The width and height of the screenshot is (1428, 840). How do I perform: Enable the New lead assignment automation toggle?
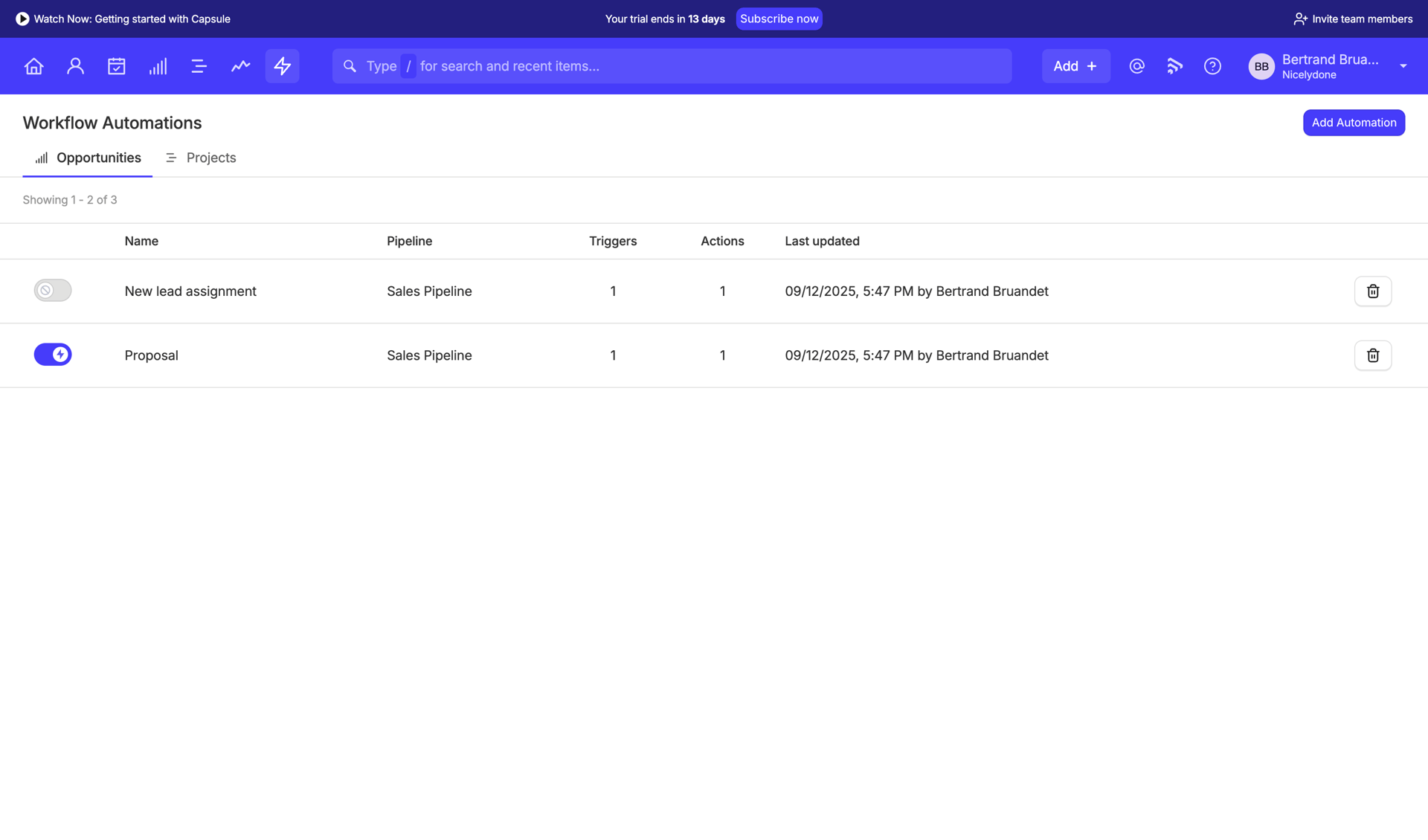tap(52, 291)
